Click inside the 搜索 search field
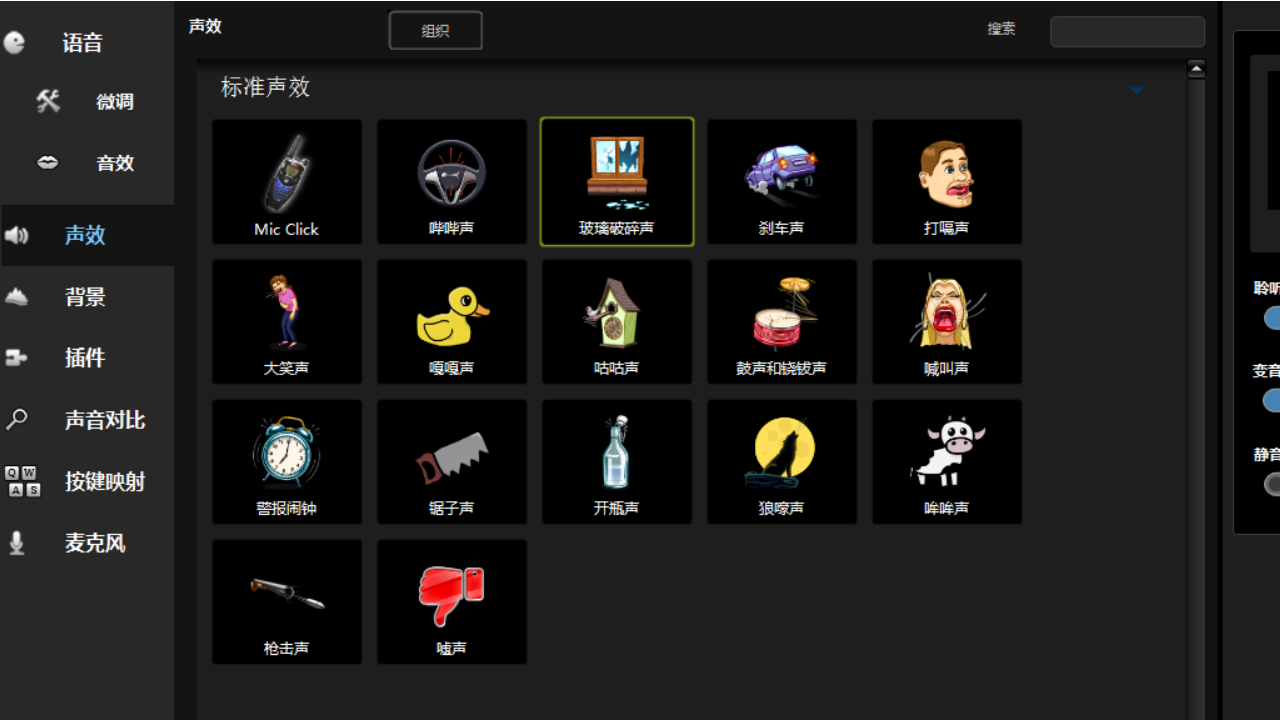The height and width of the screenshot is (720, 1280). [1127, 31]
